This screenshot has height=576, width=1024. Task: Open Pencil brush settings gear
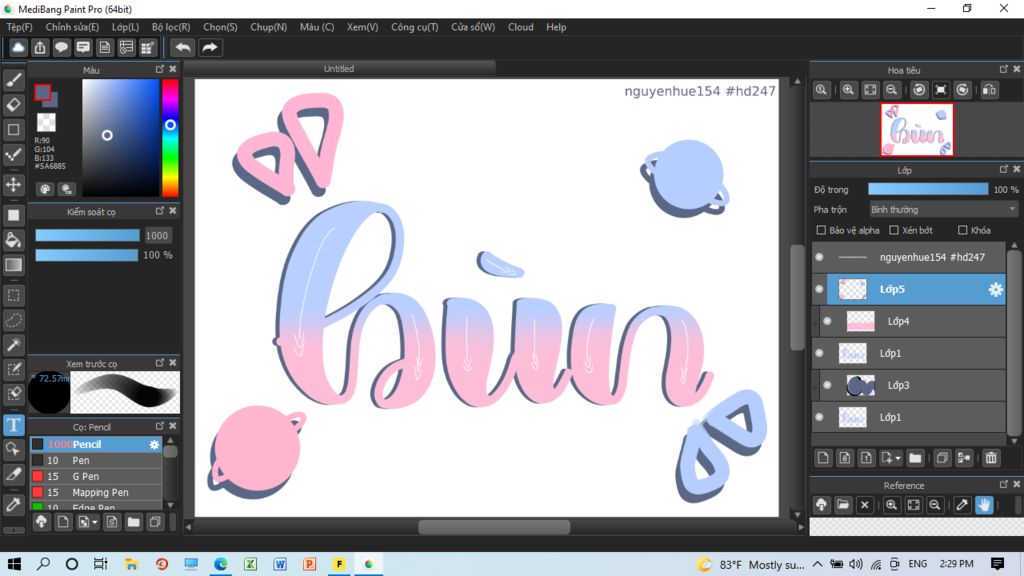click(154, 444)
